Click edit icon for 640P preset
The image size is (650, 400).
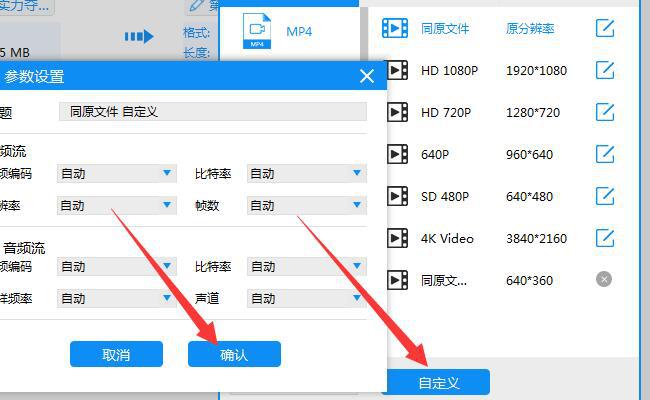(x=605, y=154)
